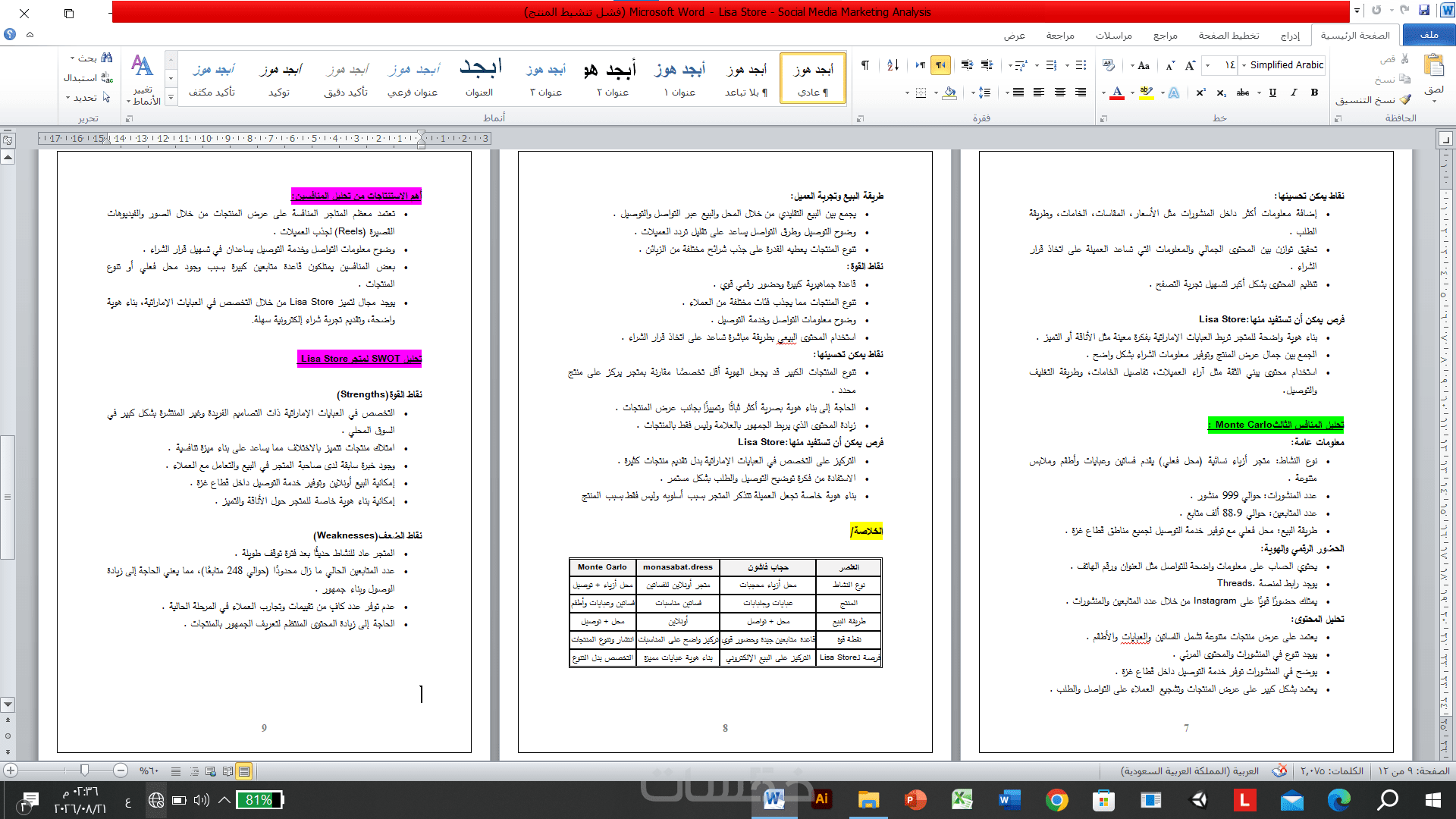Switch to the View (عرض) tab
The width and height of the screenshot is (1456, 819).
(x=1014, y=35)
